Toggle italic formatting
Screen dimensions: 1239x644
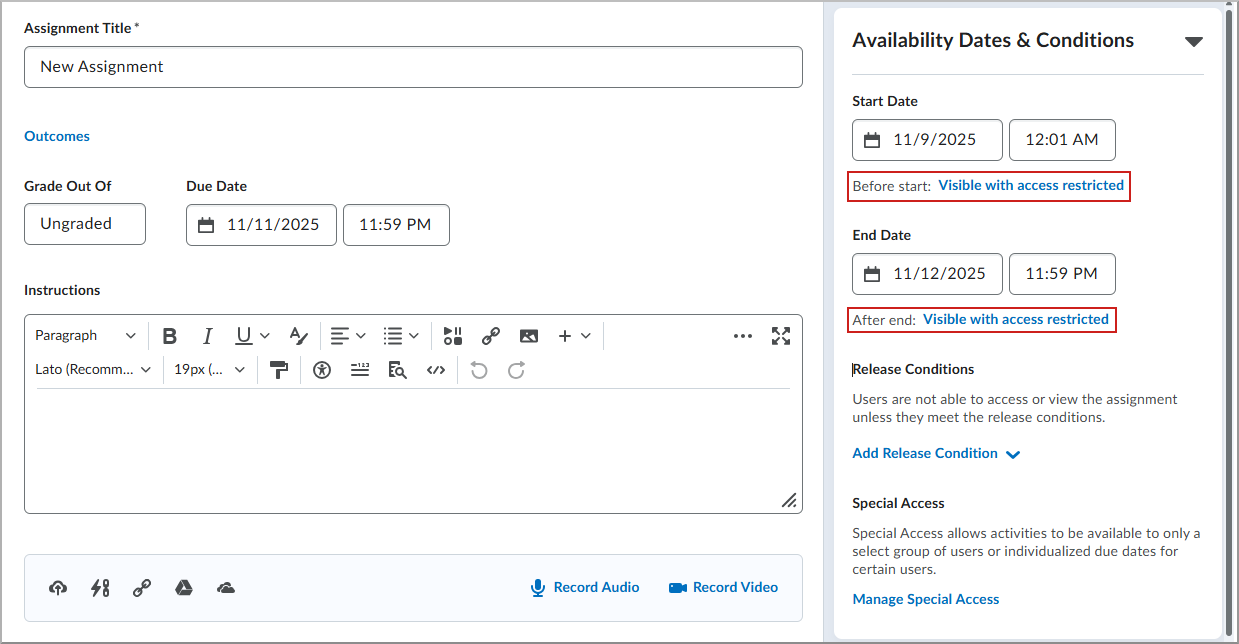(207, 335)
